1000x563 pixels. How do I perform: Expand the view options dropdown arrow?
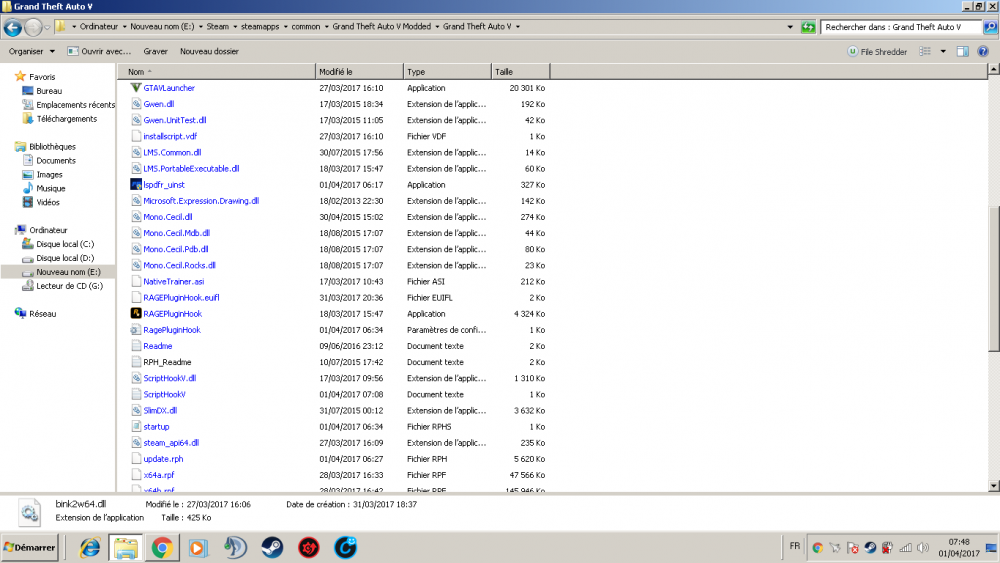[943, 52]
